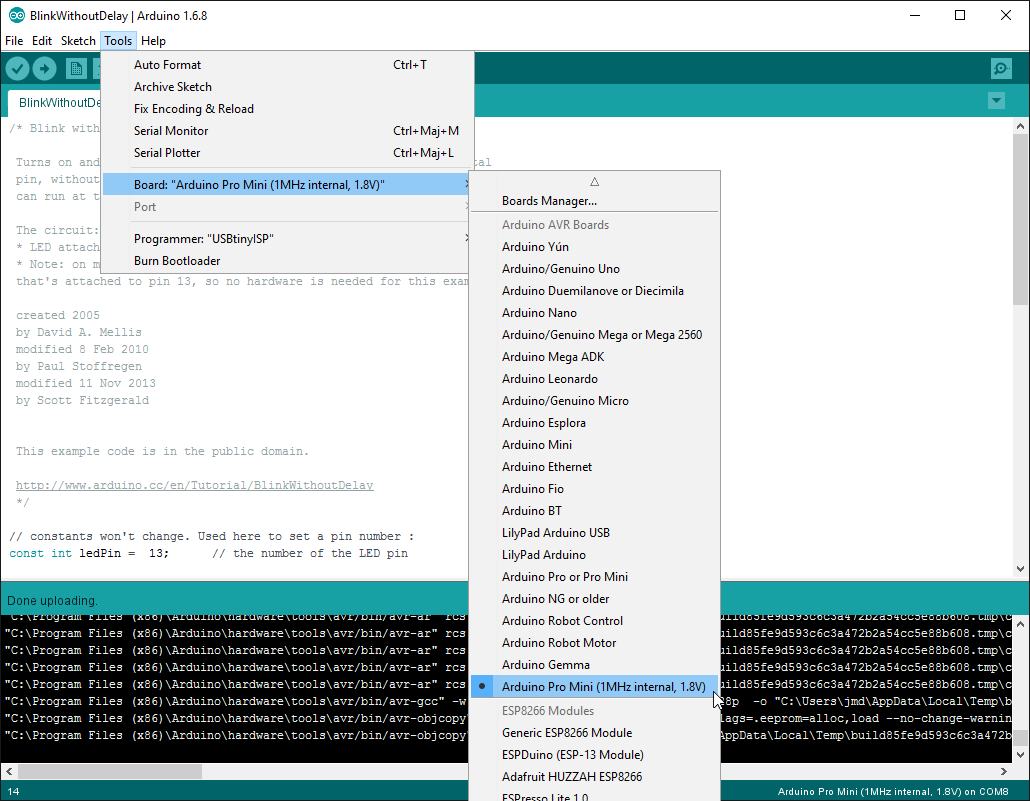This screenshot has width=1030, height=801.
Task: Open the Help menu
Action: (153, 41)
